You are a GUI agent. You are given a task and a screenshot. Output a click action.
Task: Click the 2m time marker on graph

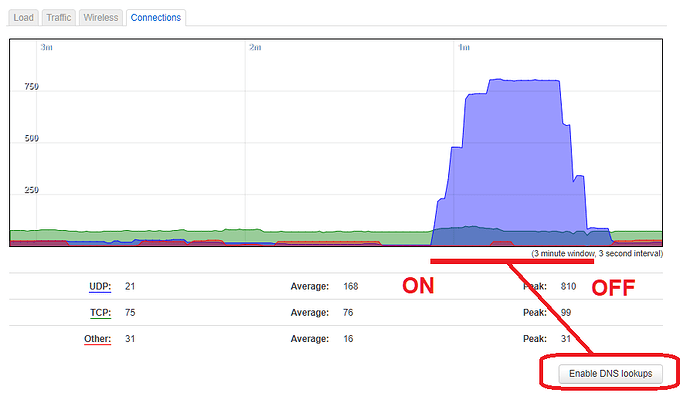255,47
